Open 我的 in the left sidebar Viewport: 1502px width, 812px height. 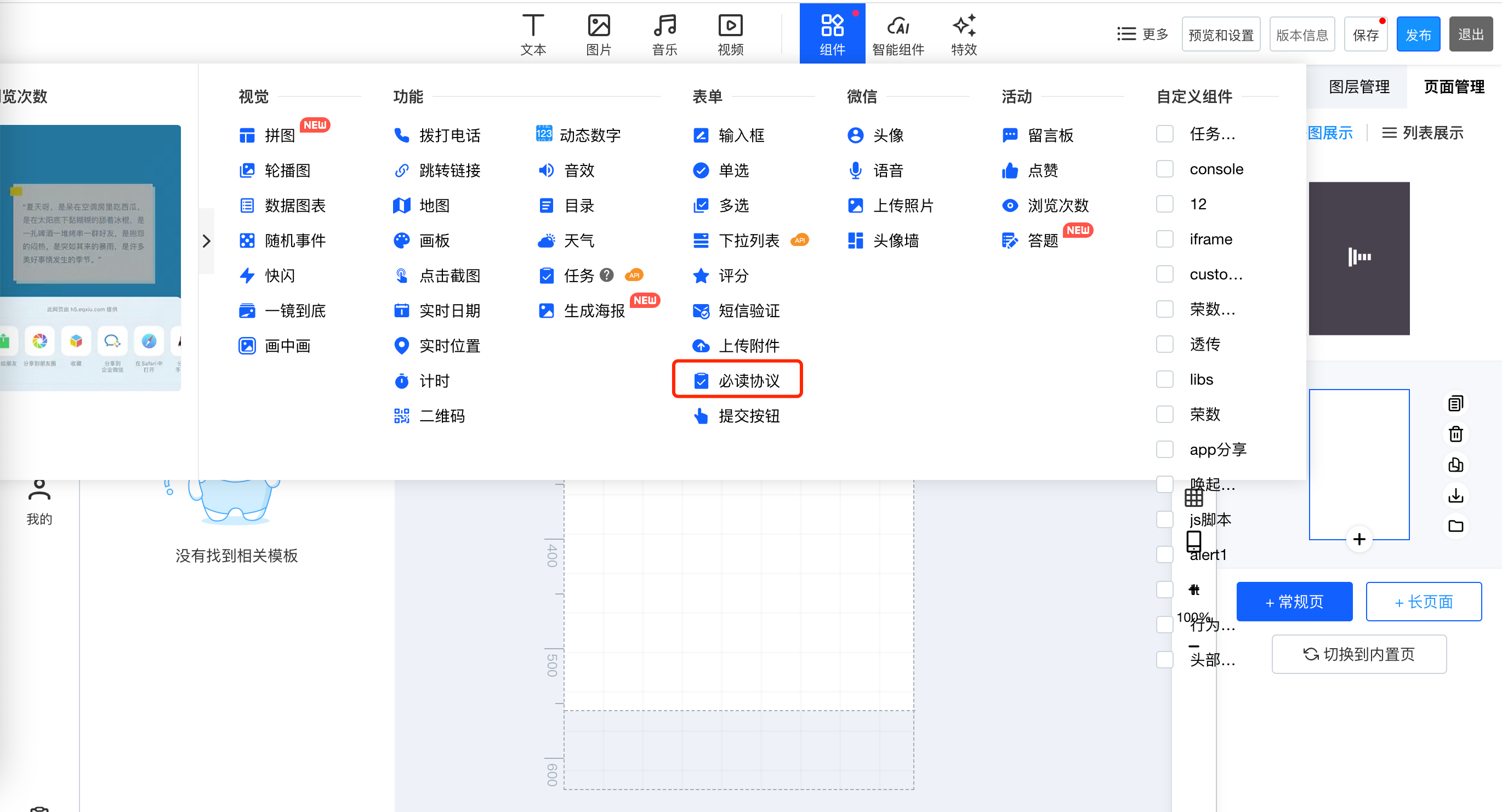(39, 502)
